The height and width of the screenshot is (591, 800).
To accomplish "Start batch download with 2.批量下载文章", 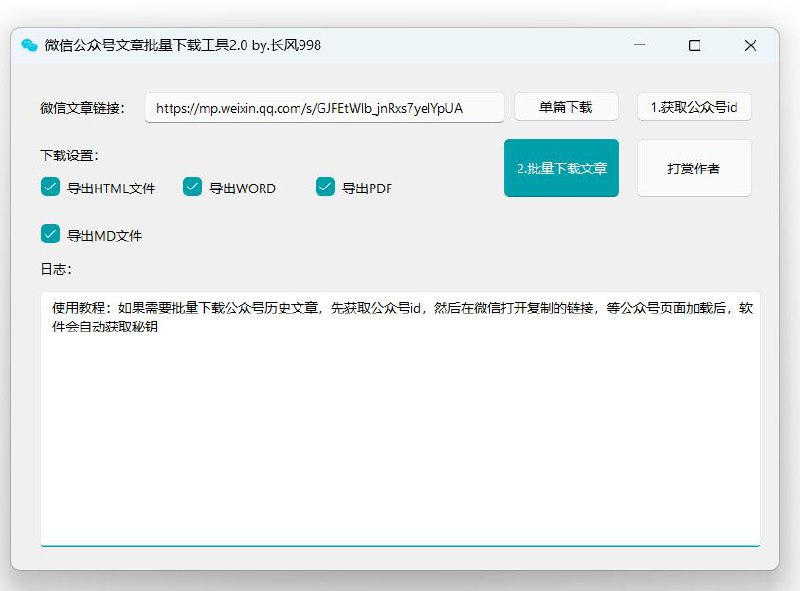I will pyautogui.click(x=561, y=168).
